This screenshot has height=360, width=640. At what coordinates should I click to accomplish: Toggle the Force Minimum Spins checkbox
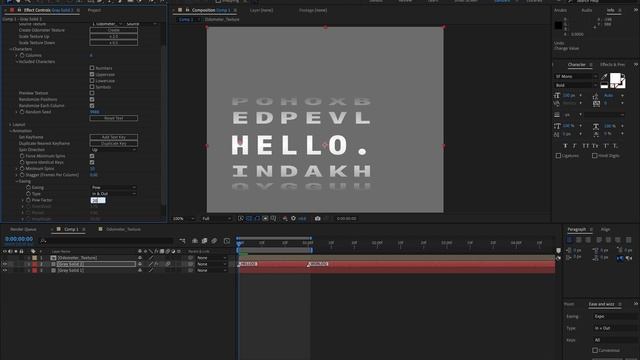[x=92, y=156]
